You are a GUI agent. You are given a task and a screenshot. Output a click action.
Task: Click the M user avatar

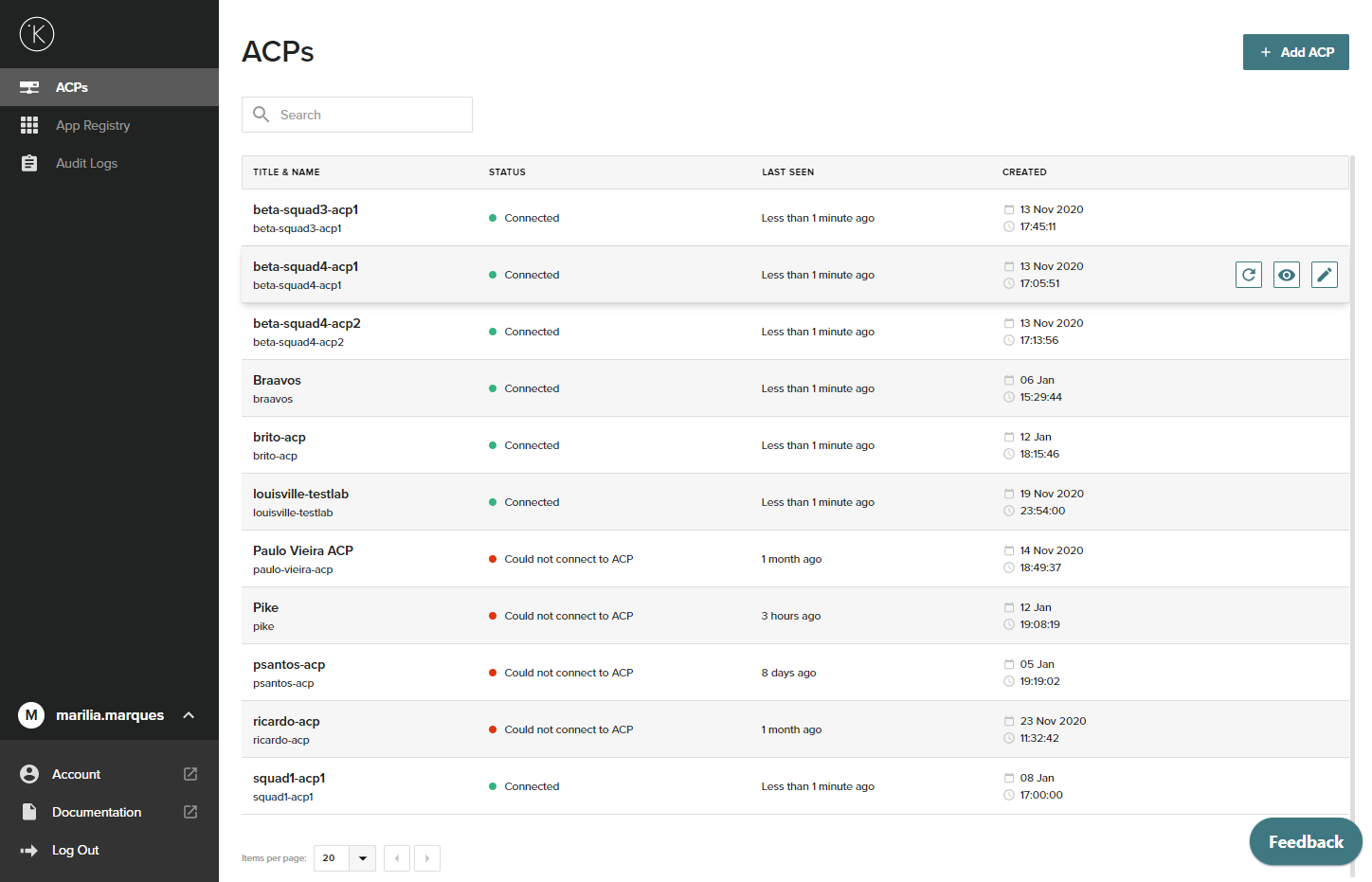(x=31, y=715)
